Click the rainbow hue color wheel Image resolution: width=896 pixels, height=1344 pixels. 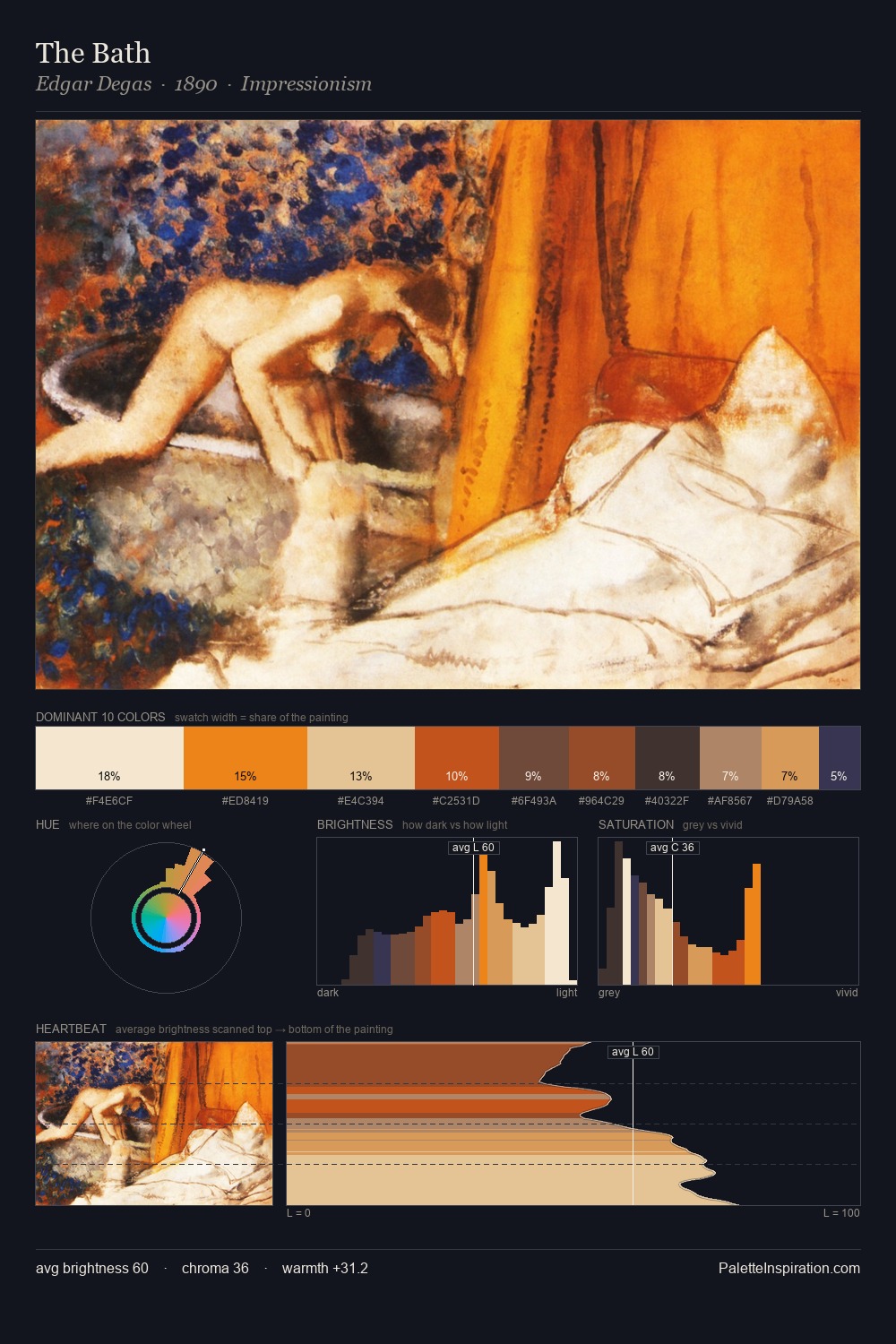pos(166,918)
